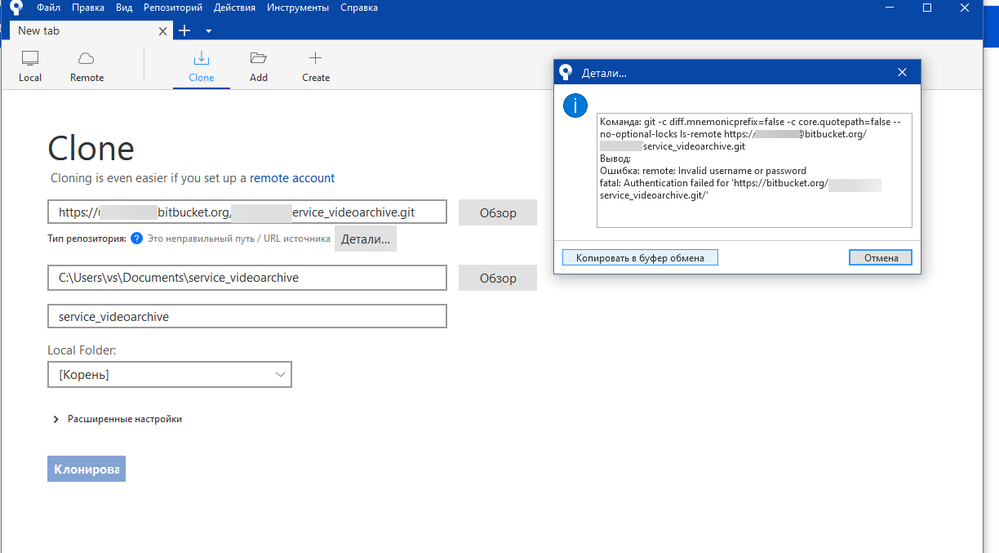
Task: Click the service_videoarchive name field
Action: [x=247, y=317]
